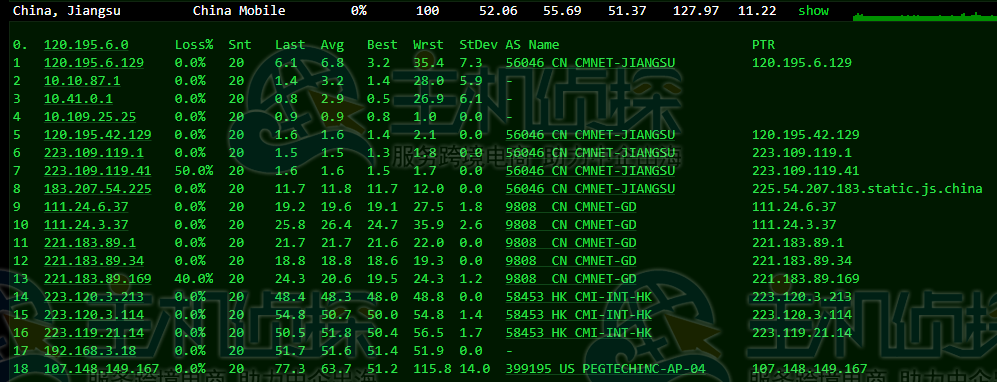This screenshot has width=997, height=382.
Task: Click the 50.0% loss value on hop 7
Action: [x=194, y=171]
